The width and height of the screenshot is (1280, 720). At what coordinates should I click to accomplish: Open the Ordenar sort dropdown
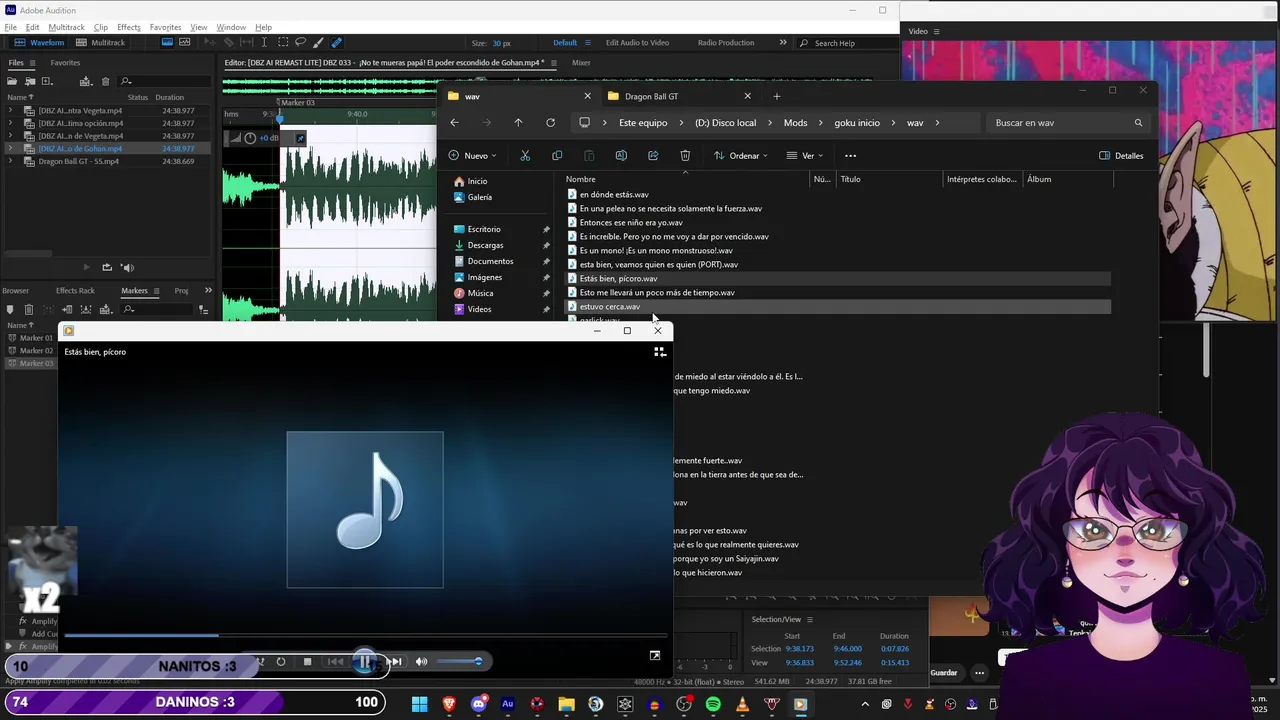(x=741, y=156)
